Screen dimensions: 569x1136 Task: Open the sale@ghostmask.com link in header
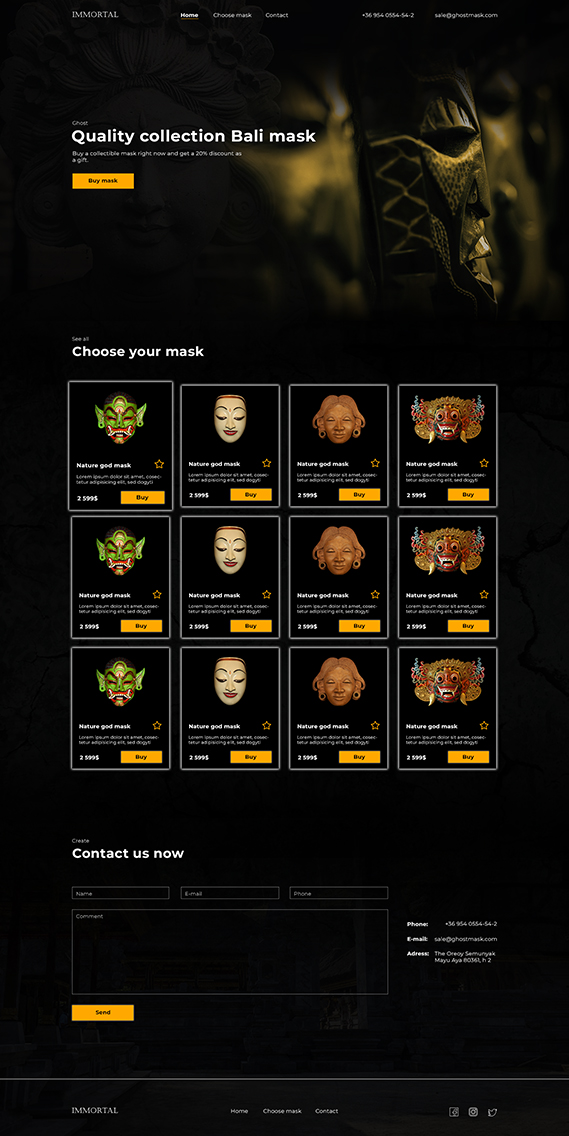click(x=466, y=15)
